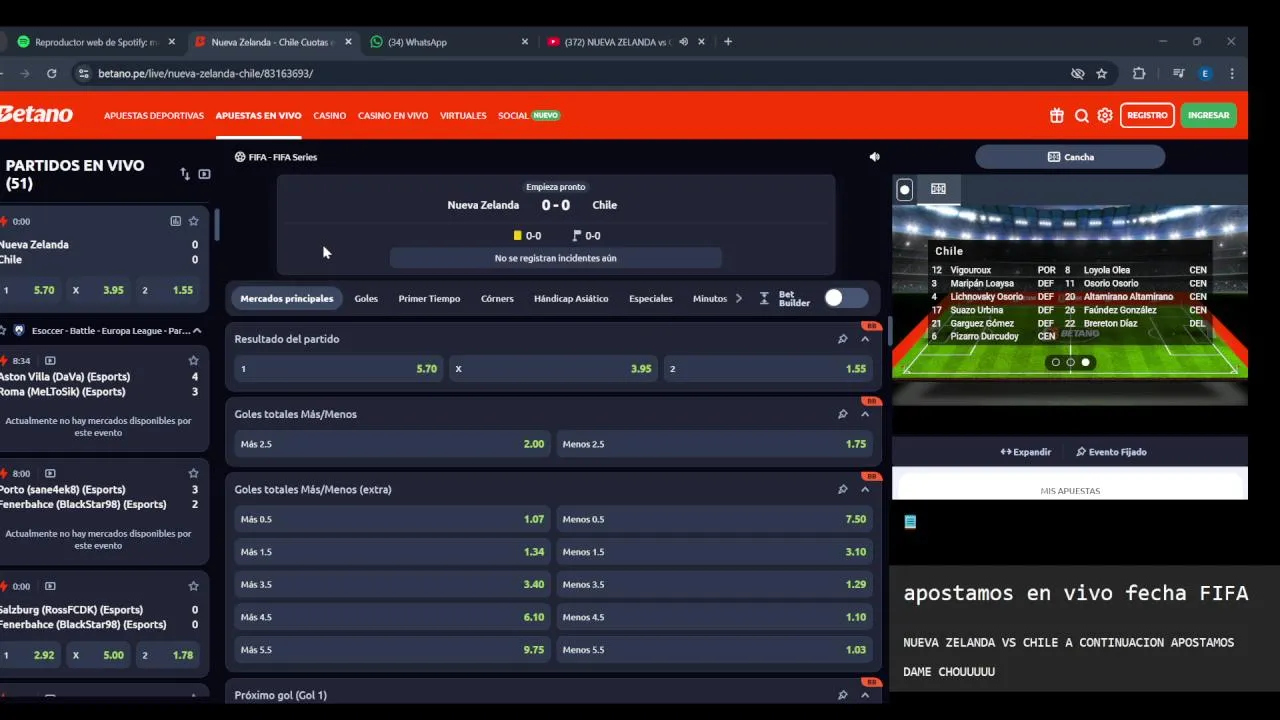Open the Betano settings gear icon
The image size is (1280, 720).
click(x=1105, y=116)
